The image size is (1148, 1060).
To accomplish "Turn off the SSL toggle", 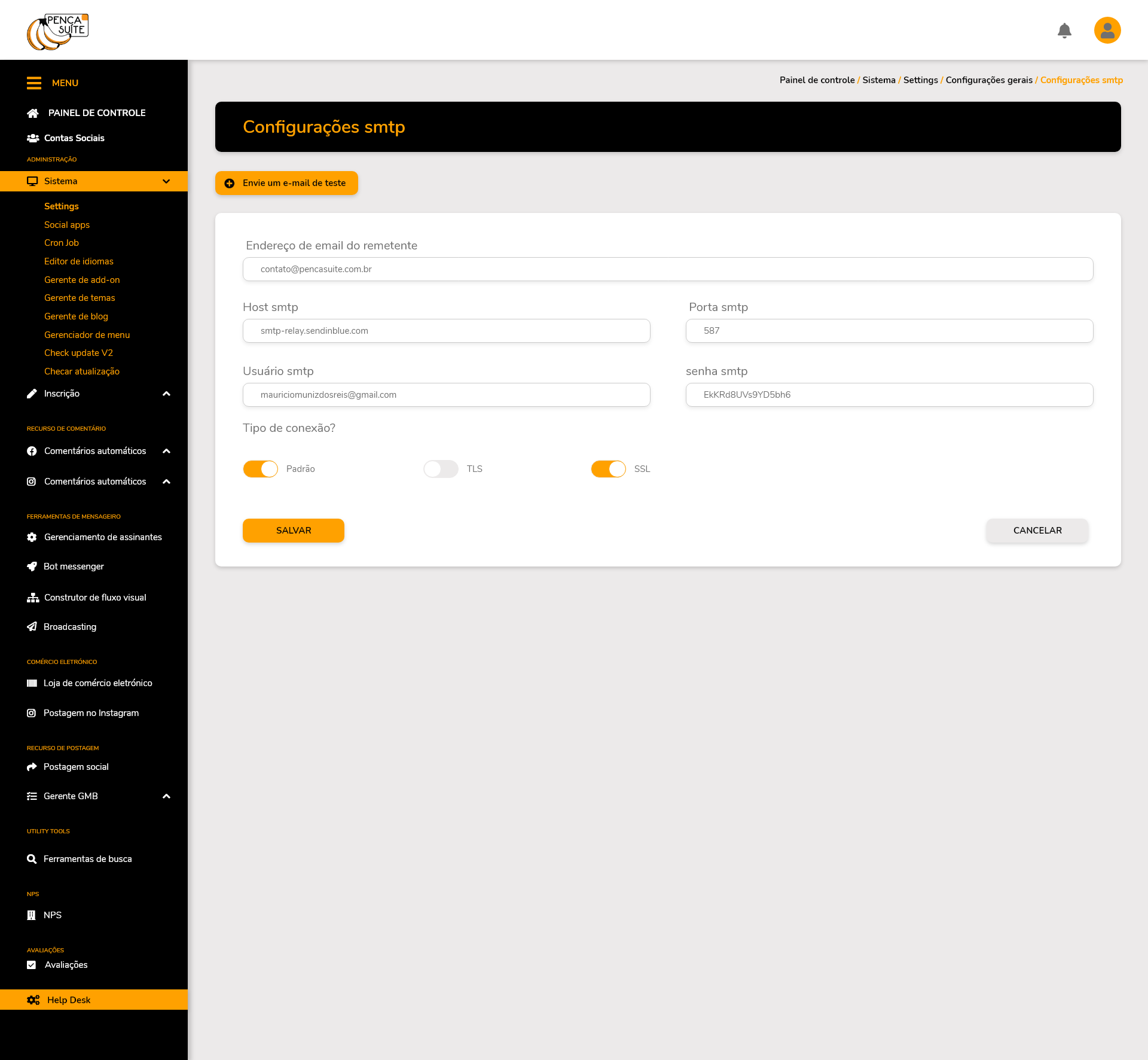I will coord(608,469).
